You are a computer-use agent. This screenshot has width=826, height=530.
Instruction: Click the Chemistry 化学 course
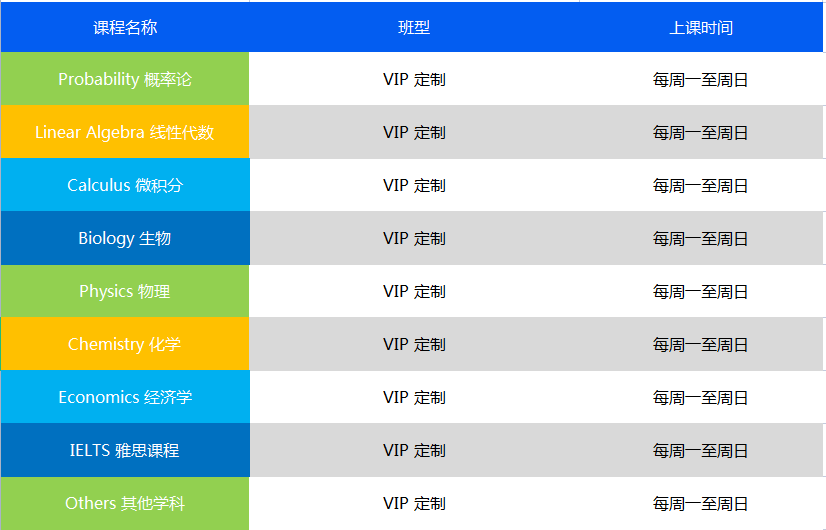(125, 344)
